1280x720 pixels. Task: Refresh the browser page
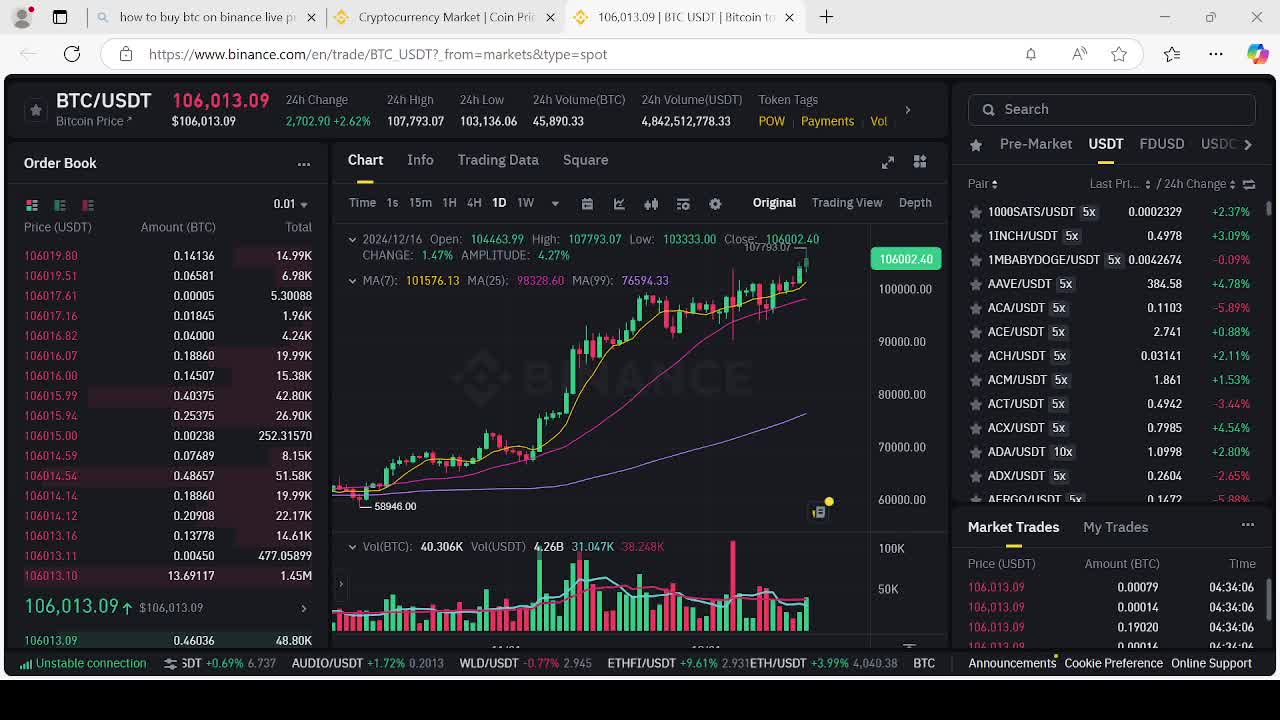click(x=72, y=54)
